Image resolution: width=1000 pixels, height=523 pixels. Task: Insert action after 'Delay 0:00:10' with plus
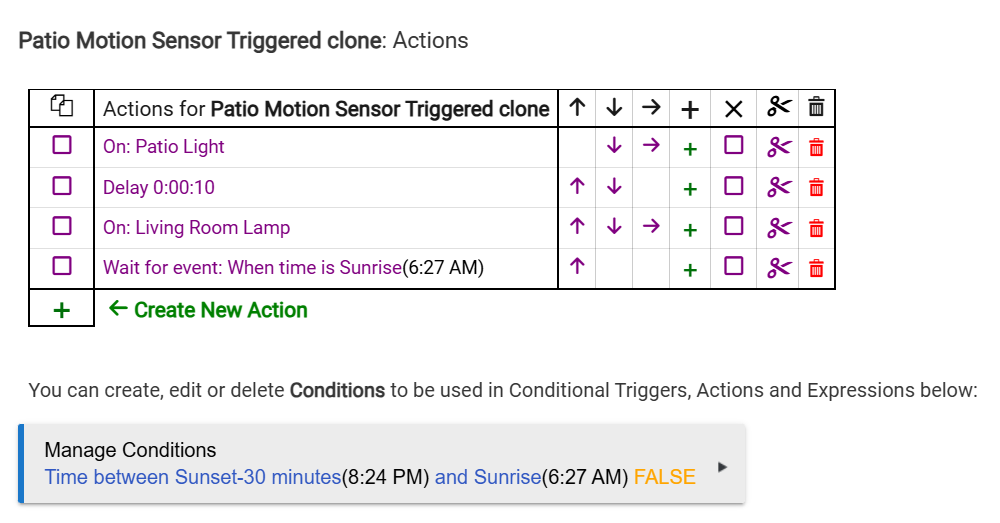(x=689, y=188)
